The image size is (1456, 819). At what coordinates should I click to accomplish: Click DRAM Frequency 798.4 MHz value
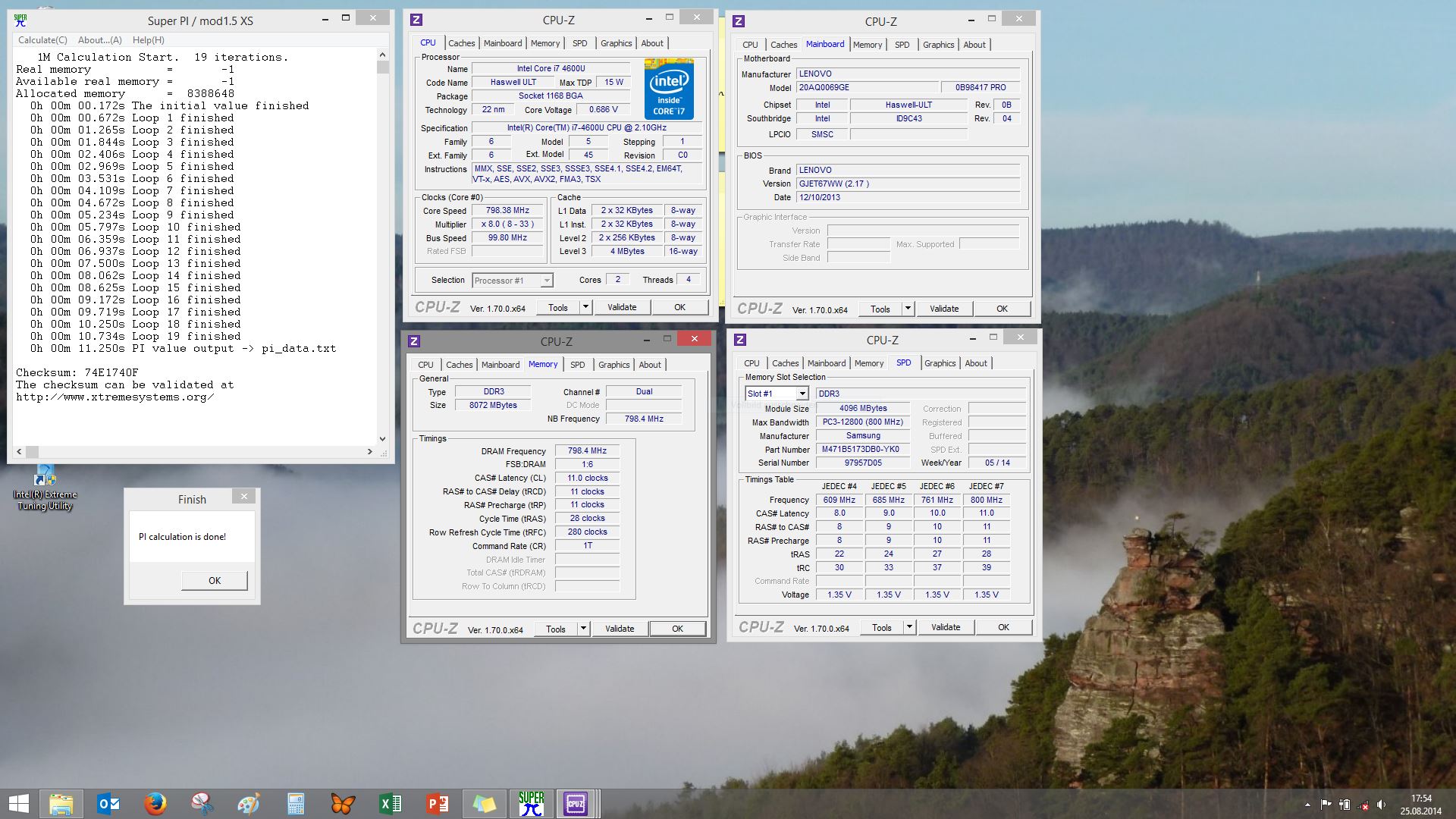click(587, 450)
